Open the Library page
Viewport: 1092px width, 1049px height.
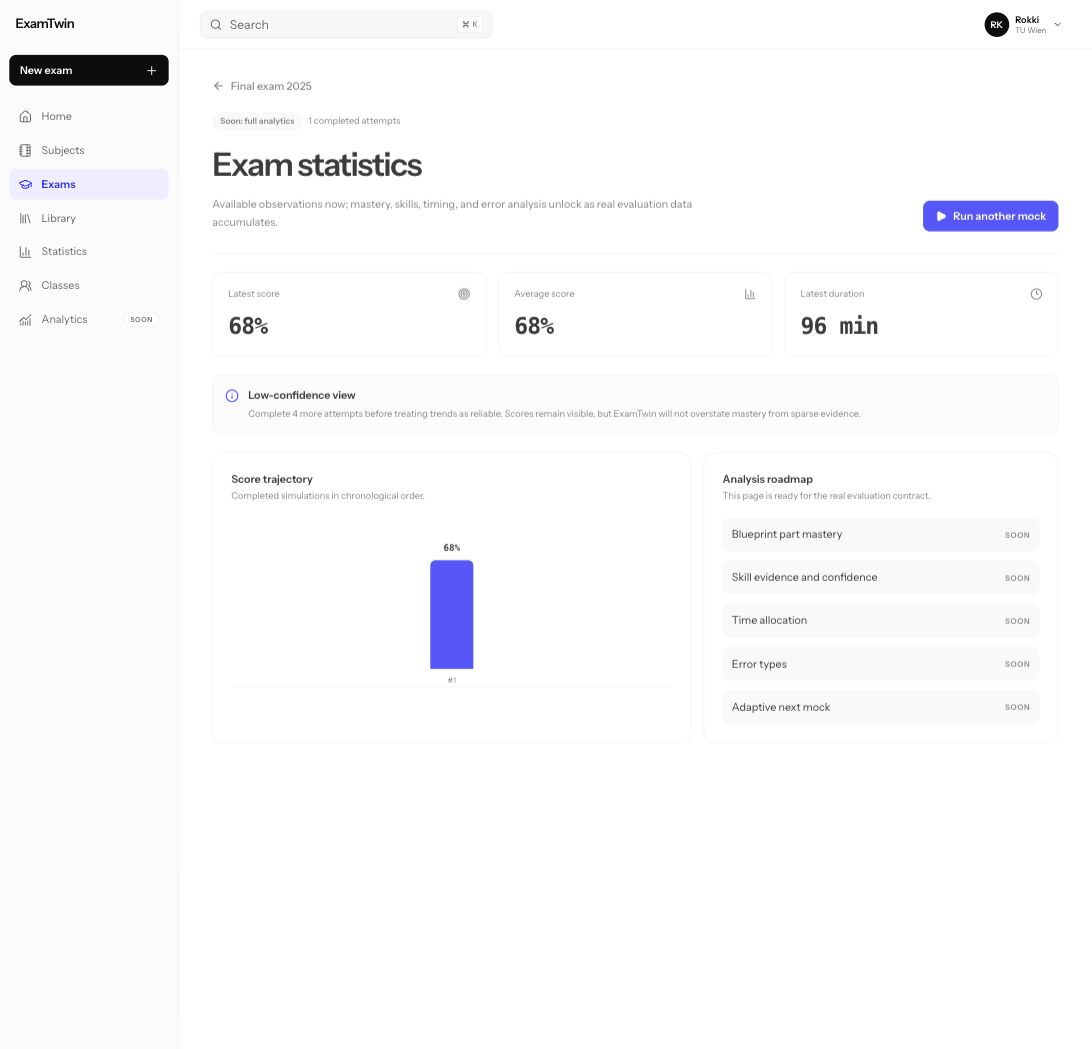click(88, 219)
